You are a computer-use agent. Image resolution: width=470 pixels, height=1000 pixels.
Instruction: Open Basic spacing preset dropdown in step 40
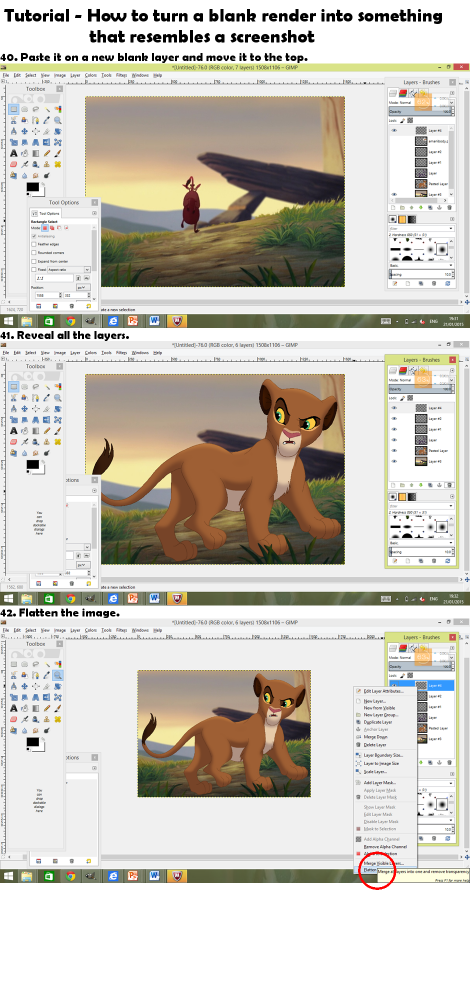[x=422, y=265]
